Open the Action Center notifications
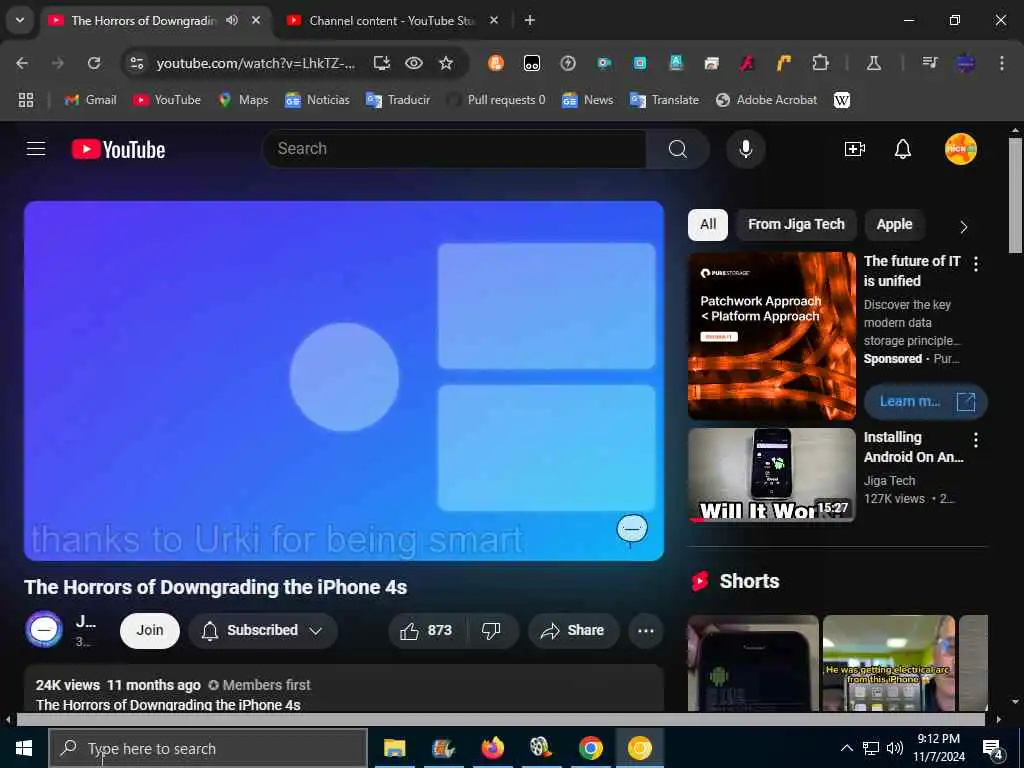Screen dimensions: 1024x768 [x=993, y=748]
